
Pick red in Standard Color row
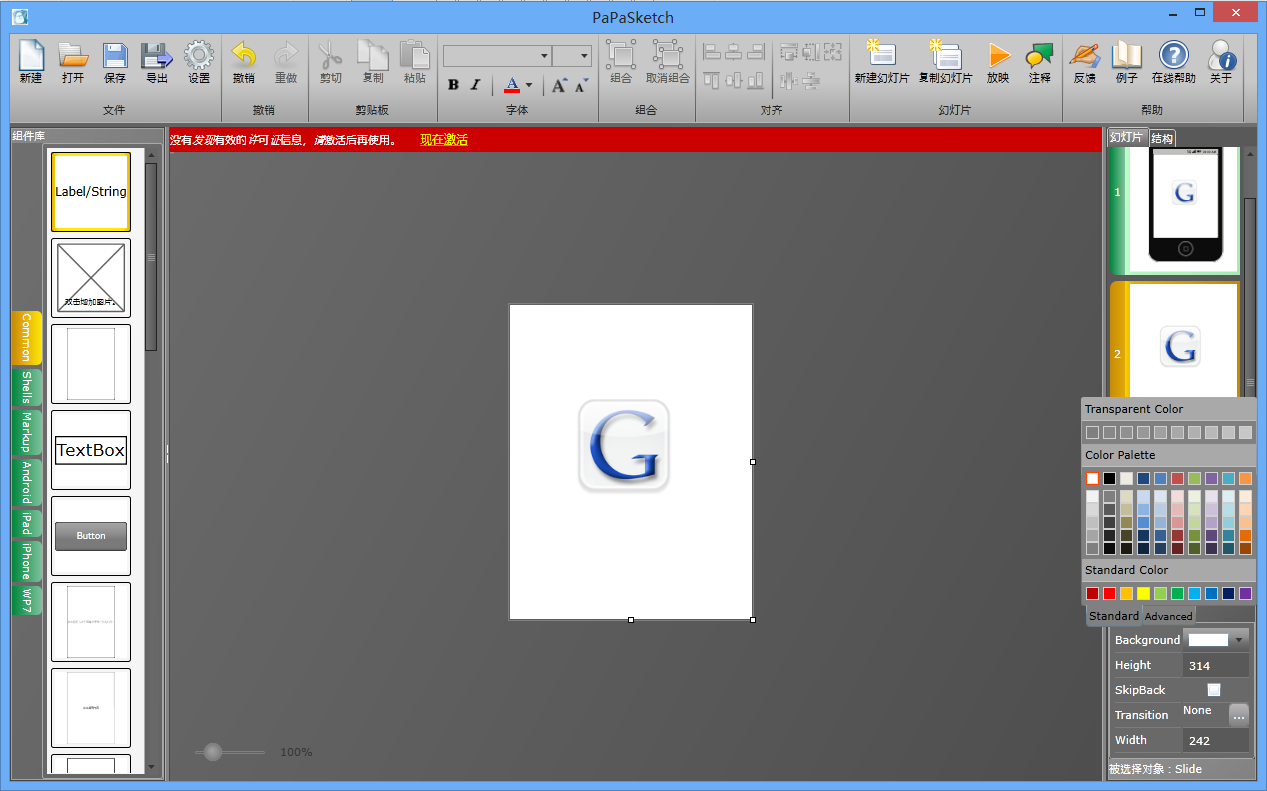point(1109,594)
